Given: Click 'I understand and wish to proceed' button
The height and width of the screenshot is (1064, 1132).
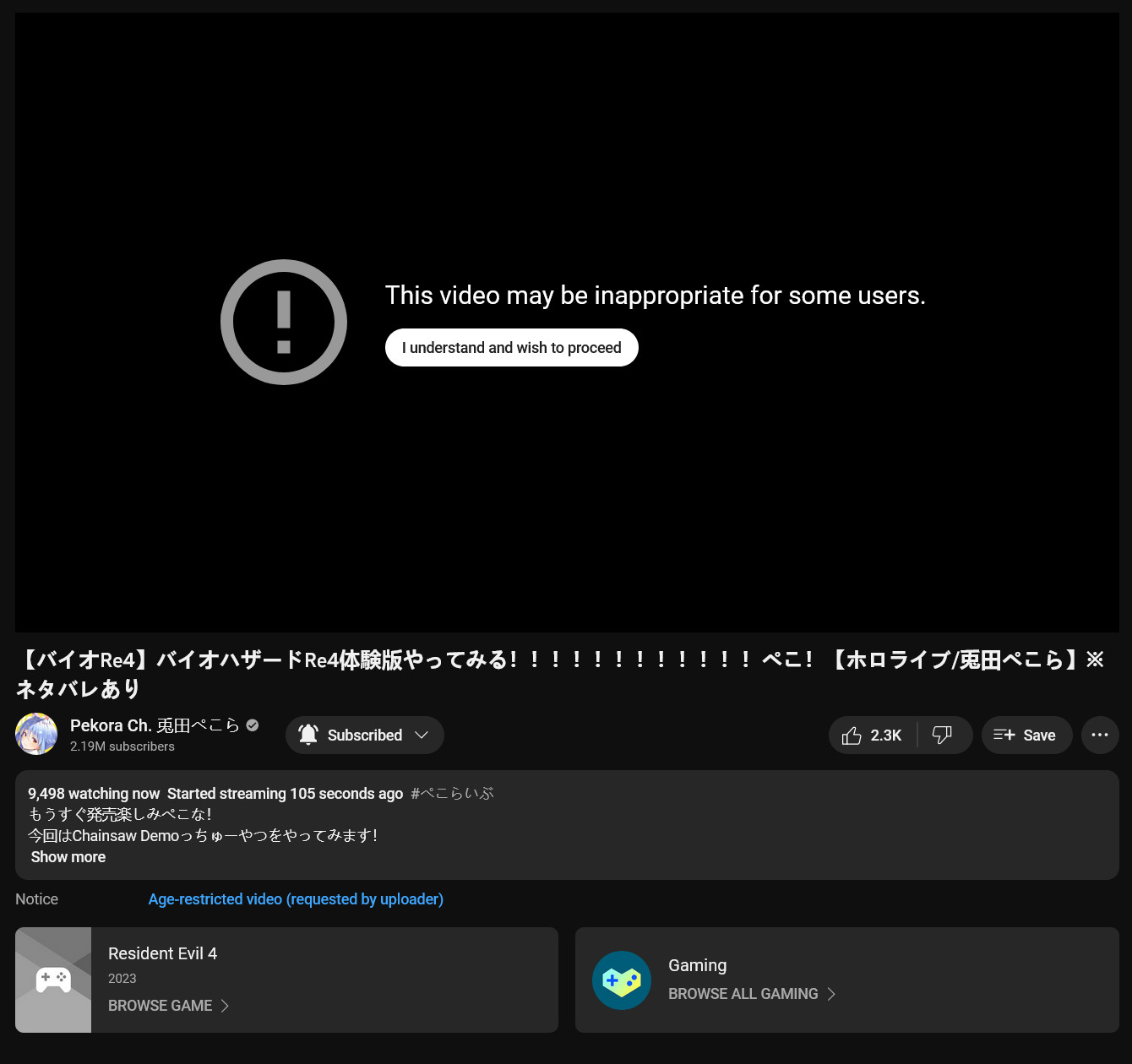Looking at the screenshot, I should click(511, 348).
